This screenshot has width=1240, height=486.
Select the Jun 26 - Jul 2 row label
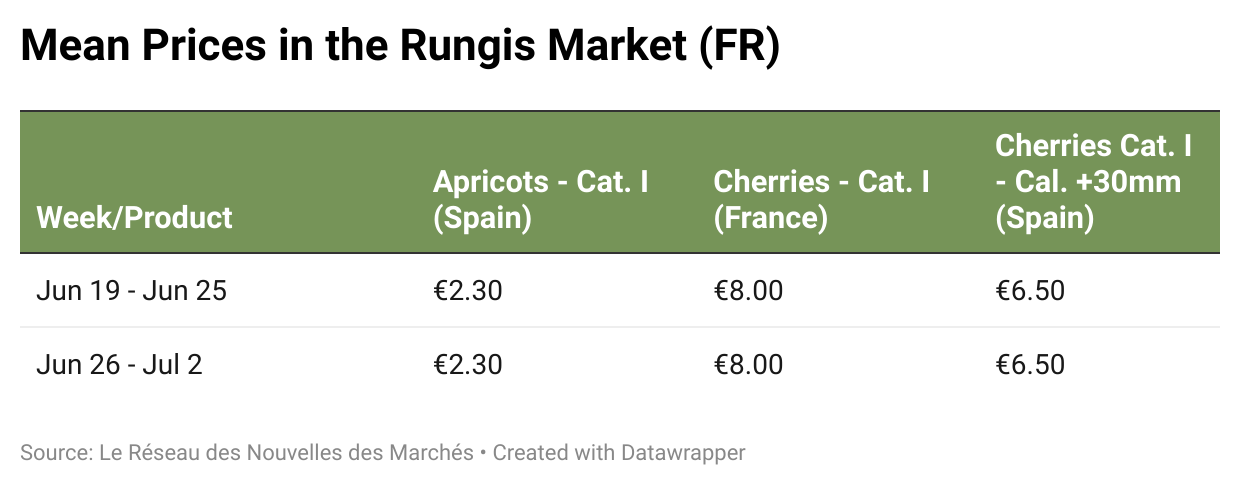(119, 364)
